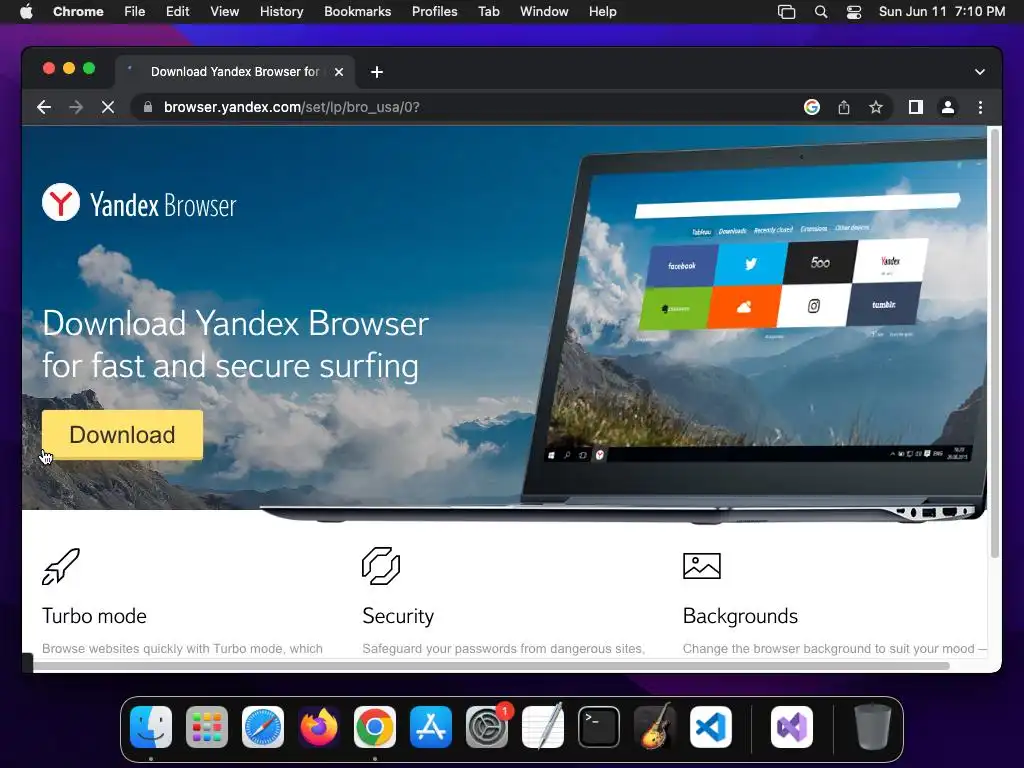Open the Window menu
This screenshot has width=1024, height=768.
(x=544, y=12)
